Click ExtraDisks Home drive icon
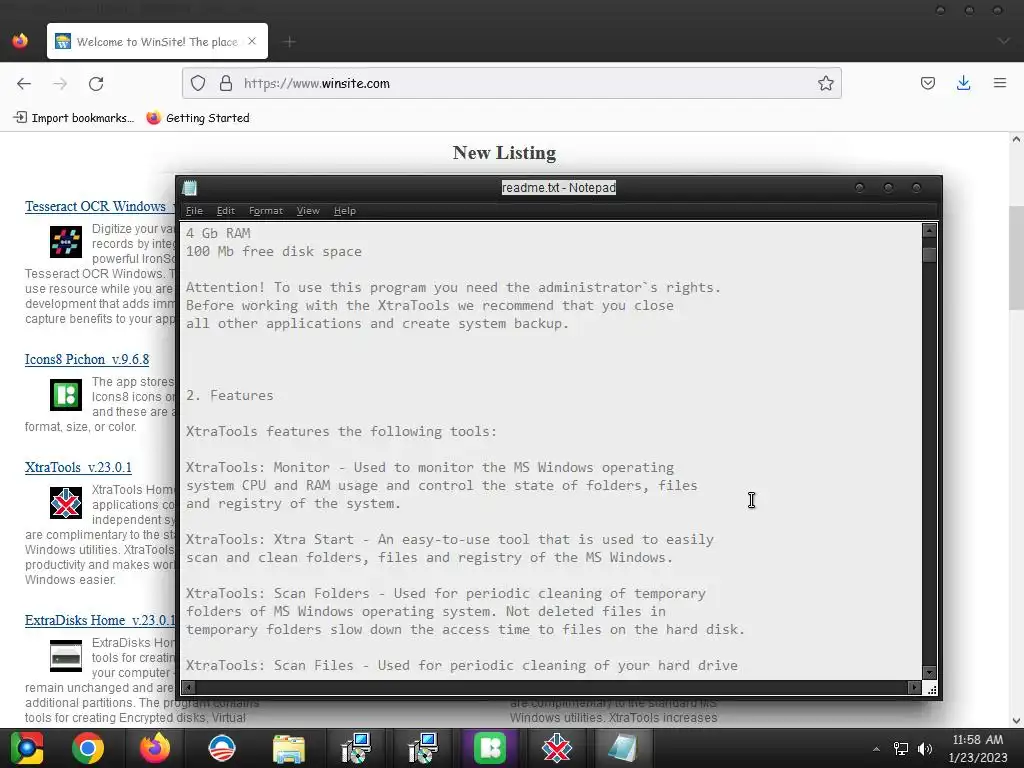1024x768 pixels. 66,656
